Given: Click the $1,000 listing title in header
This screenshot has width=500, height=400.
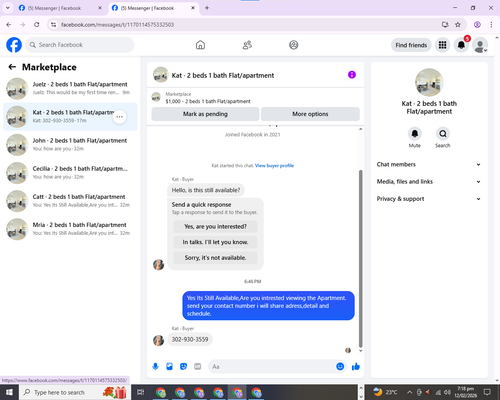Looking at the screenshot, I should 208,101.
